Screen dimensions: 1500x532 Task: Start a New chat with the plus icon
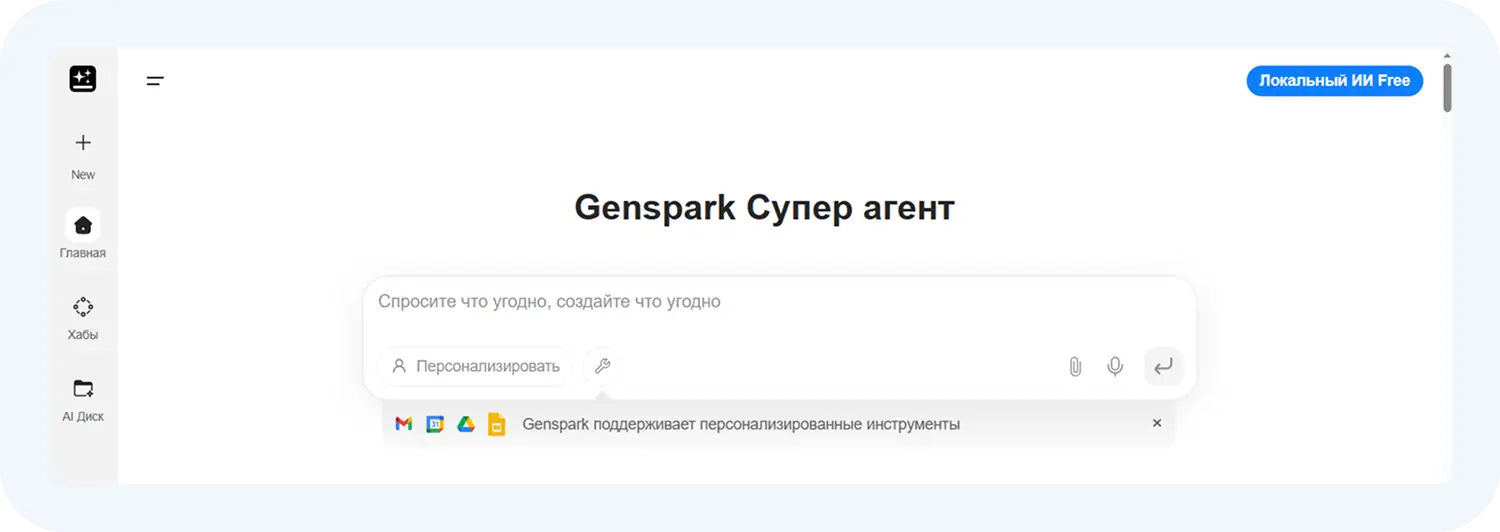pyautogui.click(x=83, y=143)
